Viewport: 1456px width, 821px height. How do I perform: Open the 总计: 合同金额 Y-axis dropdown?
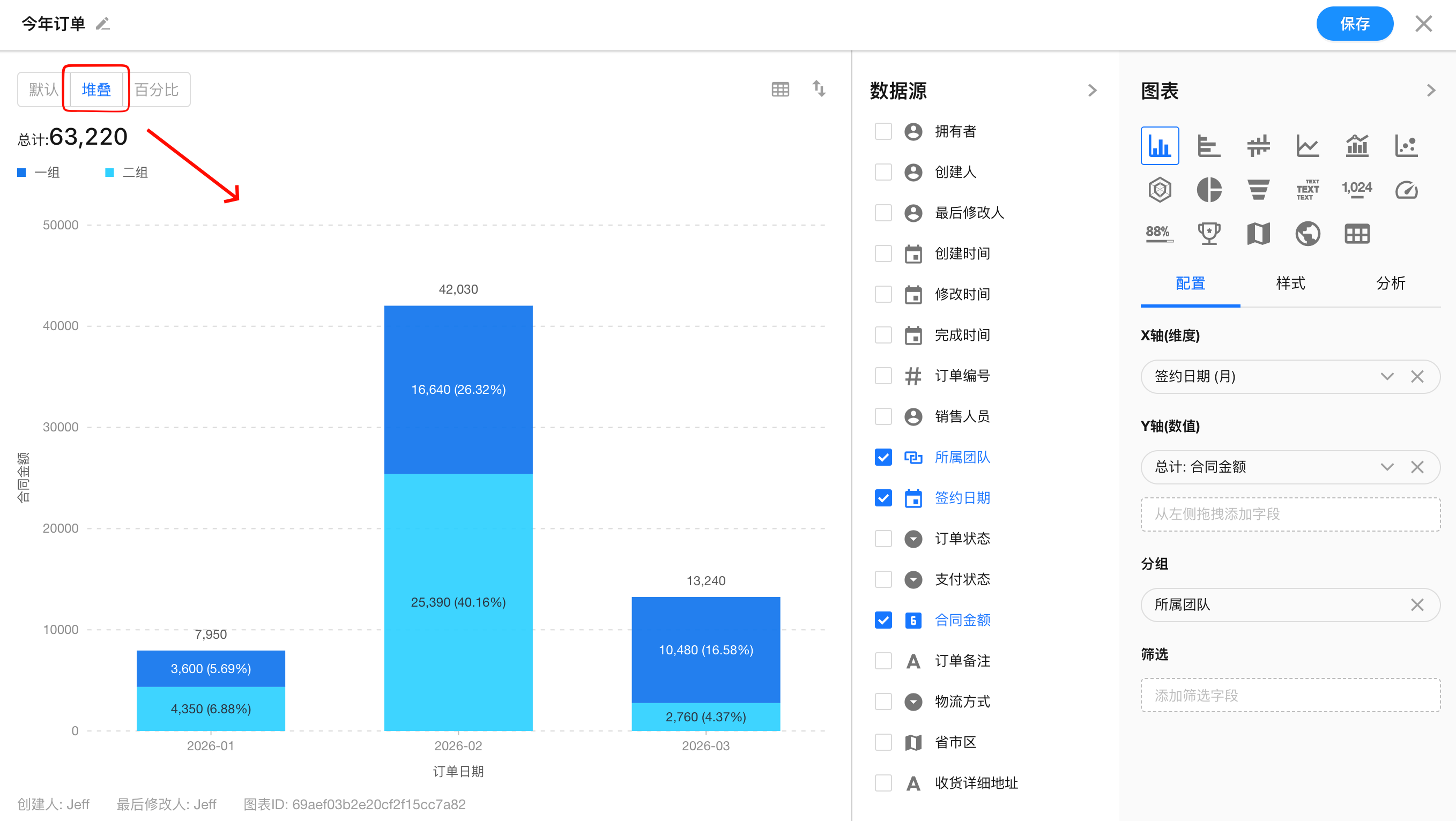tap(1386, 467)
